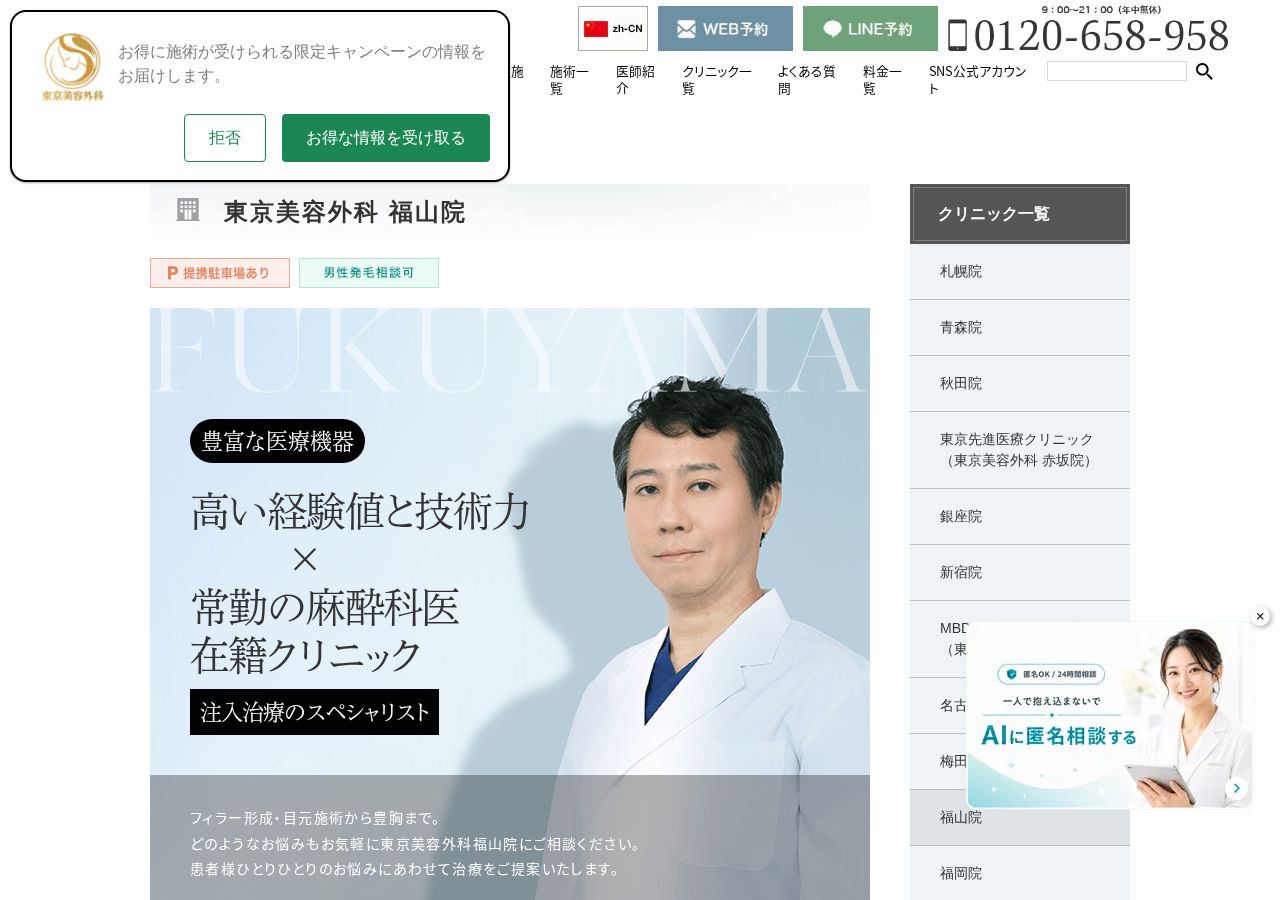Select 新宿院 in the clinic list
The image size is (1280, 900).
[1020, 573]
